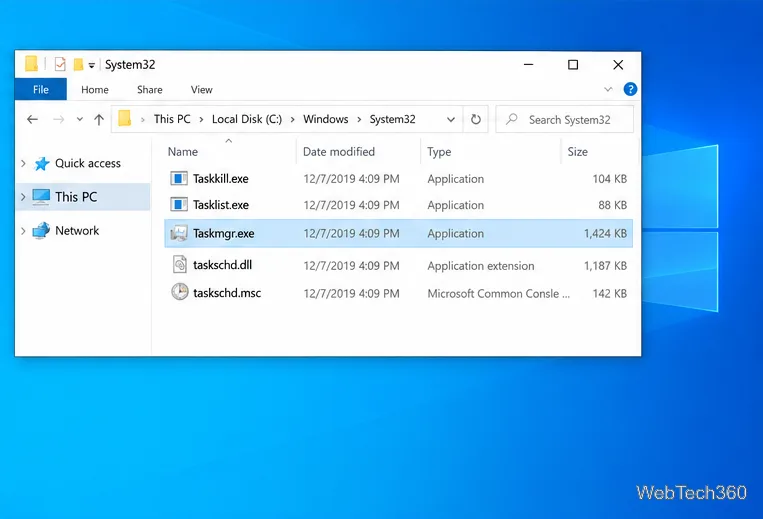Click This PC breadcrumb in address bar
Viewport: 763px width, 519px height.
click(x=172, y=119)
